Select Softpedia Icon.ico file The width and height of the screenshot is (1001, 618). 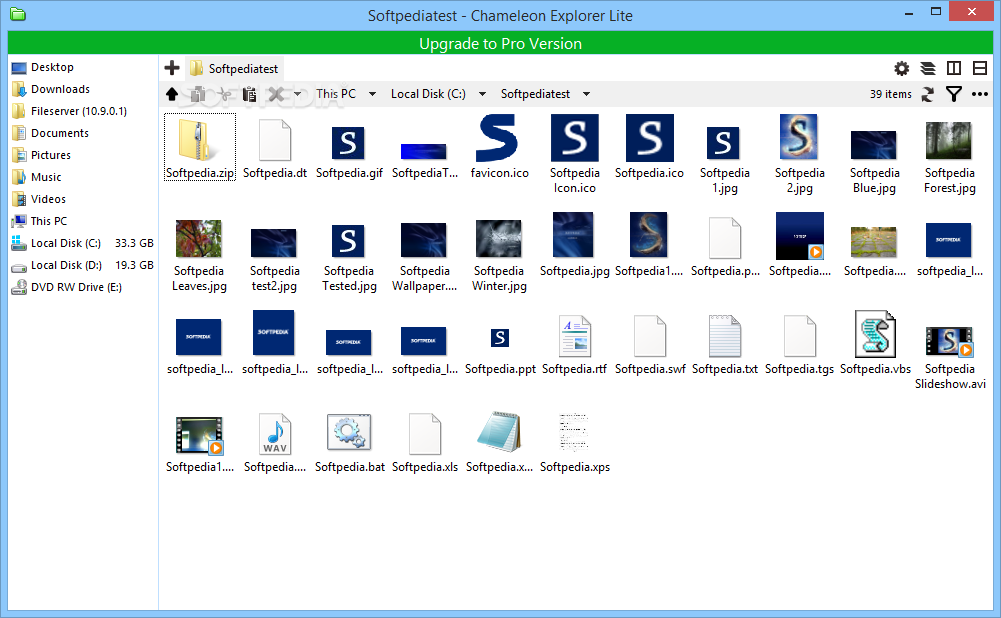tap(575, 154)
